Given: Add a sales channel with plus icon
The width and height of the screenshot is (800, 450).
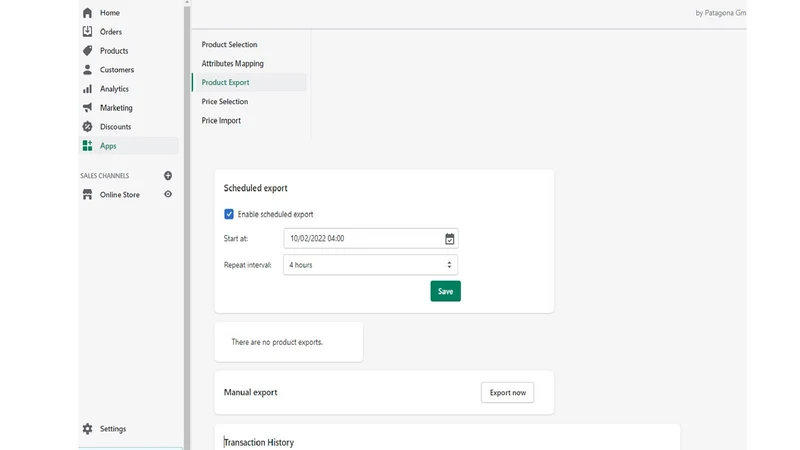Looking at the screenshot, I should pyautogui.click(x=168, y=176).
